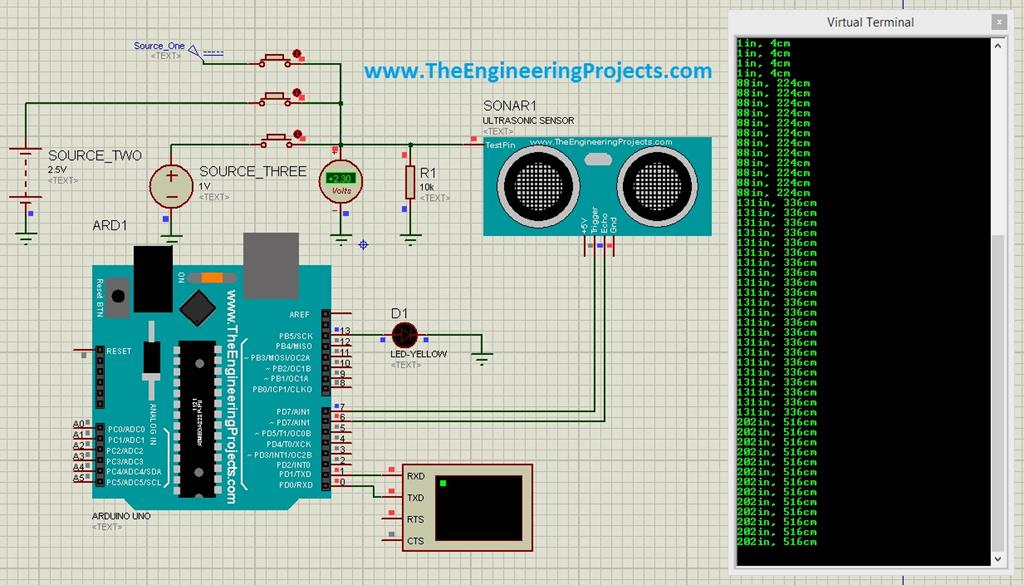Click the D1 LED-YELLOW component

404,336
